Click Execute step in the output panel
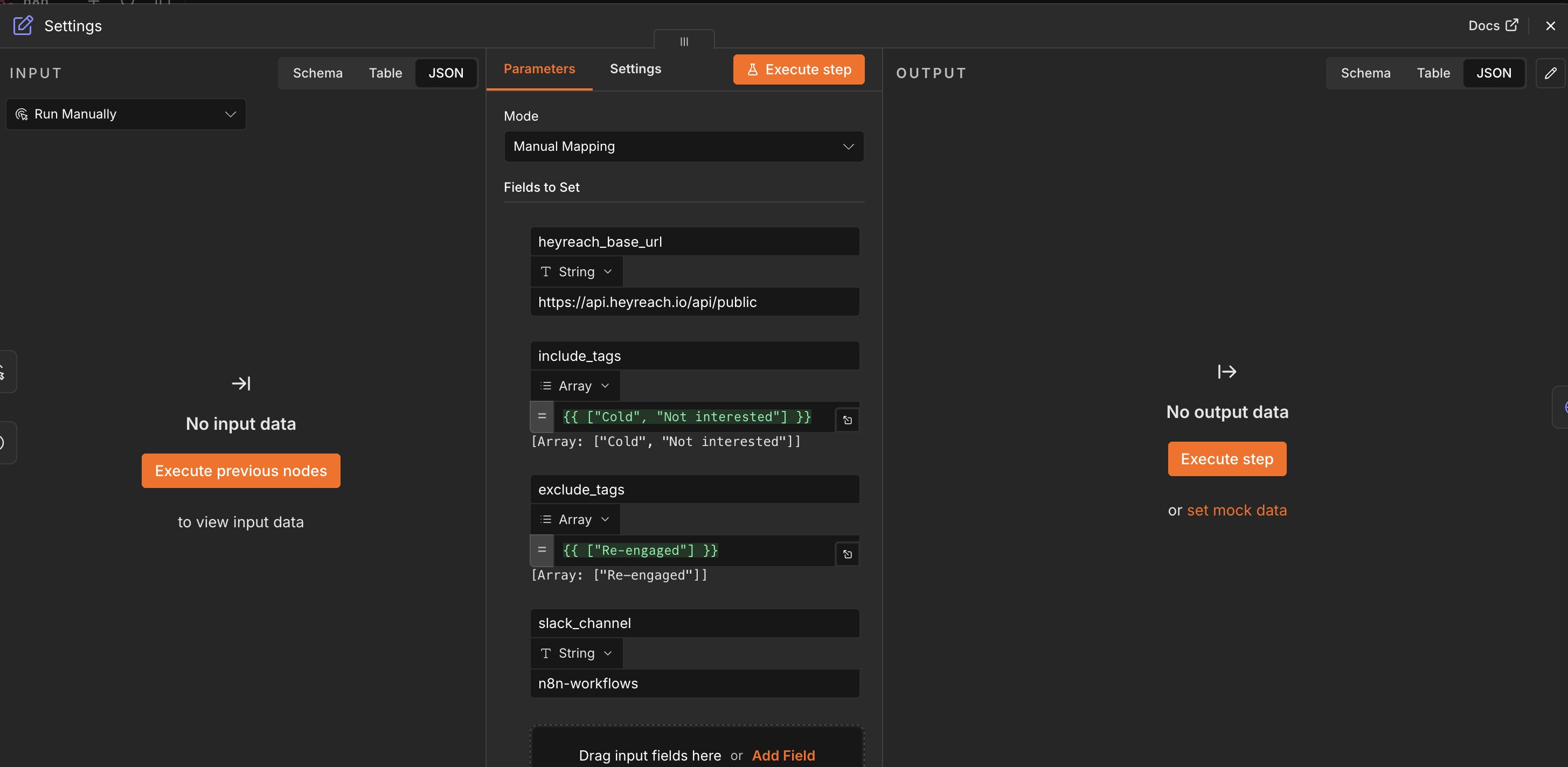Viewport: 1568px width, 767px height. coord(1226,459)
